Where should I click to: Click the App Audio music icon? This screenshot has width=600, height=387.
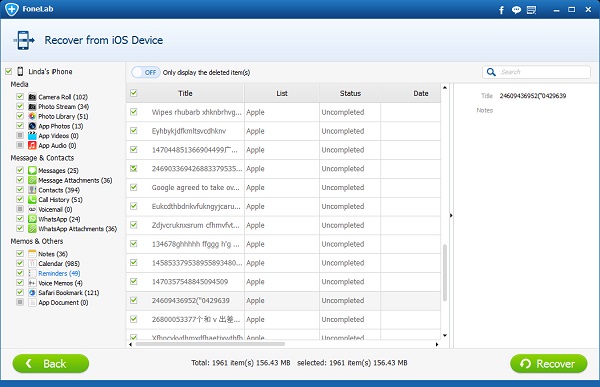[x=32, y=145]
